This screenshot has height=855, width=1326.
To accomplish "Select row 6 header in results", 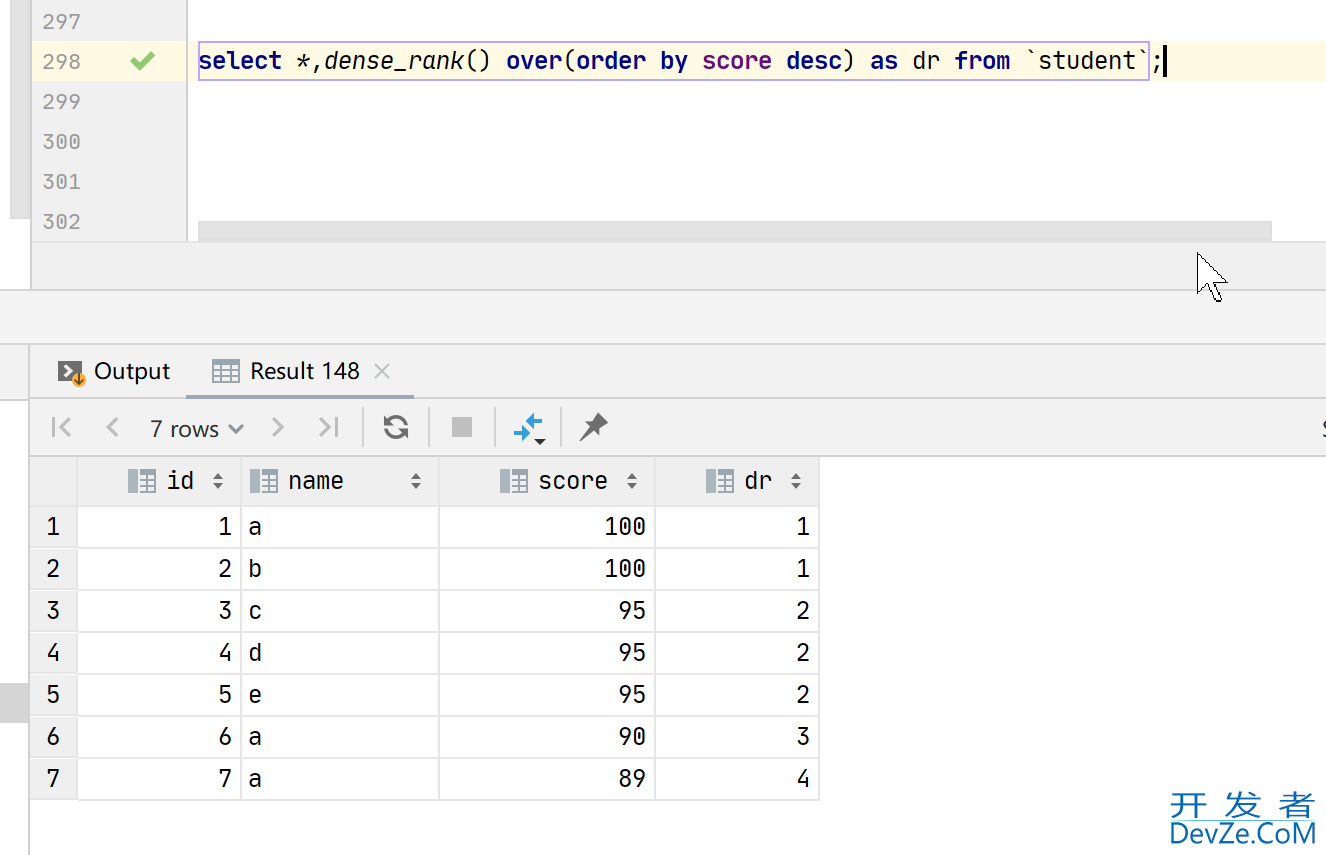I will pos(53,737).
